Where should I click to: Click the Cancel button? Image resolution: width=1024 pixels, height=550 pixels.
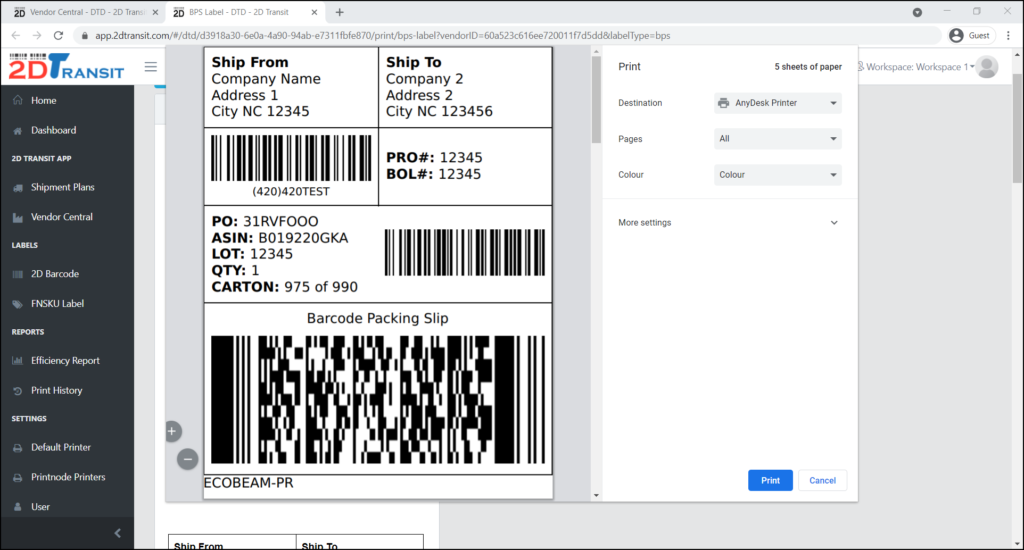coord(822,480)
